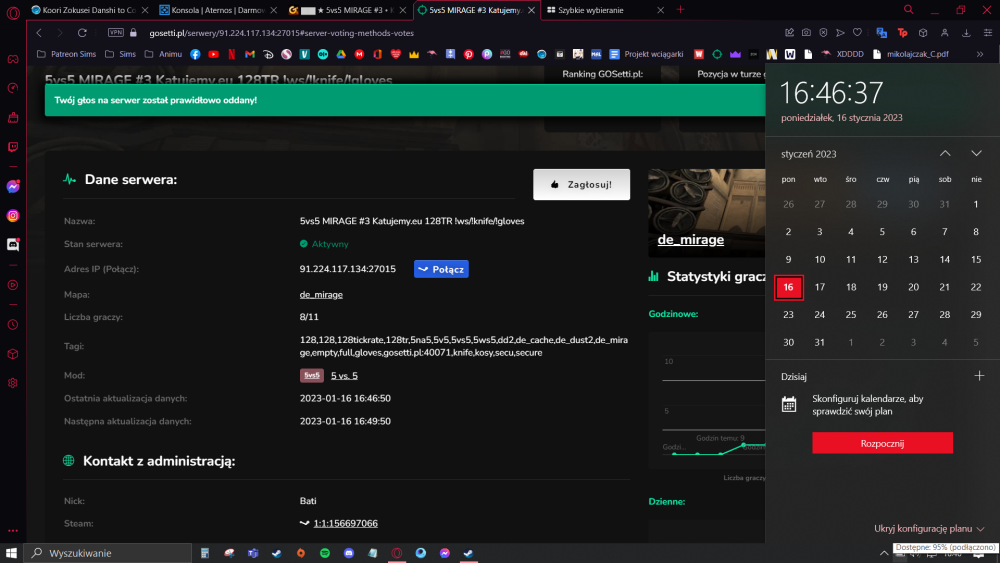Open Discord in the Opera sidebar
Screen dimensions: 1000x563
(x=13, y=244)
